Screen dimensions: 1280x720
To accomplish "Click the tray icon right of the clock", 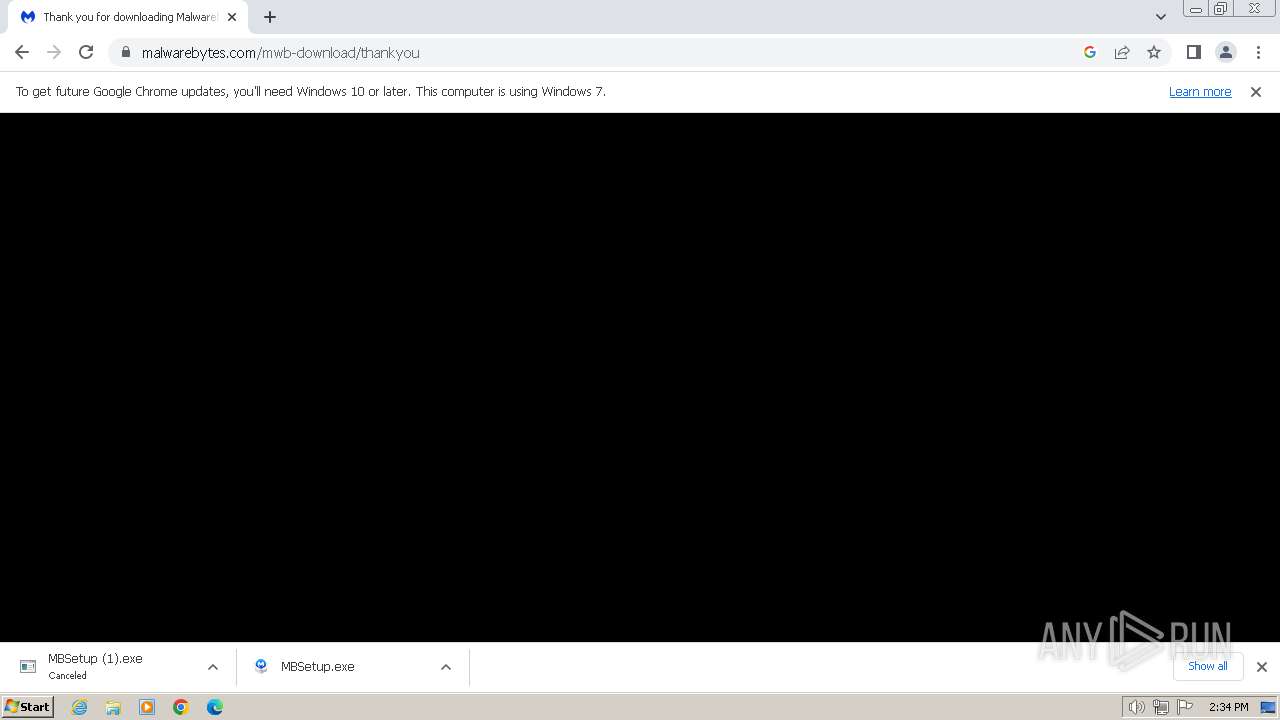I will click(1268, 707).
